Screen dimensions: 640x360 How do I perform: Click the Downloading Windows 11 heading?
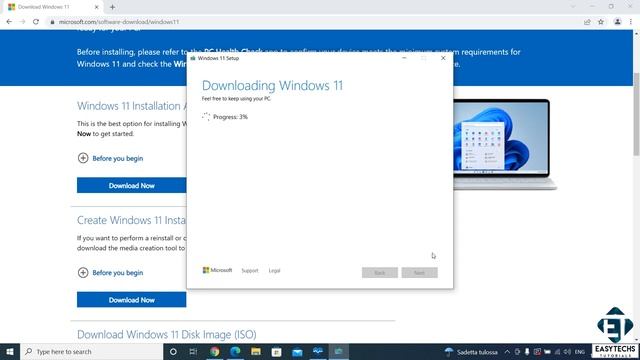point(272,85)
